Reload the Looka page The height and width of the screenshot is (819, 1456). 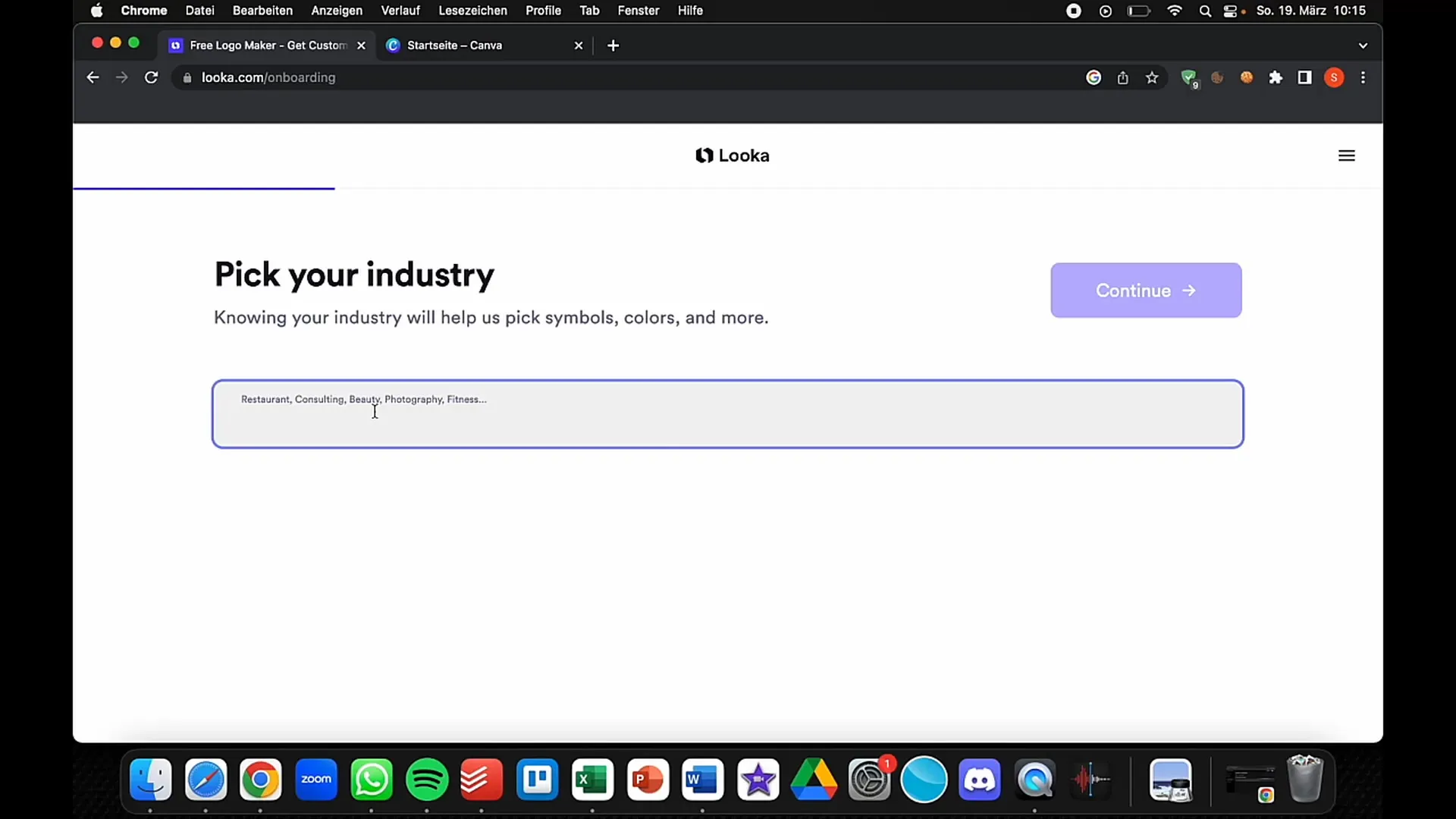click(151, 77)
